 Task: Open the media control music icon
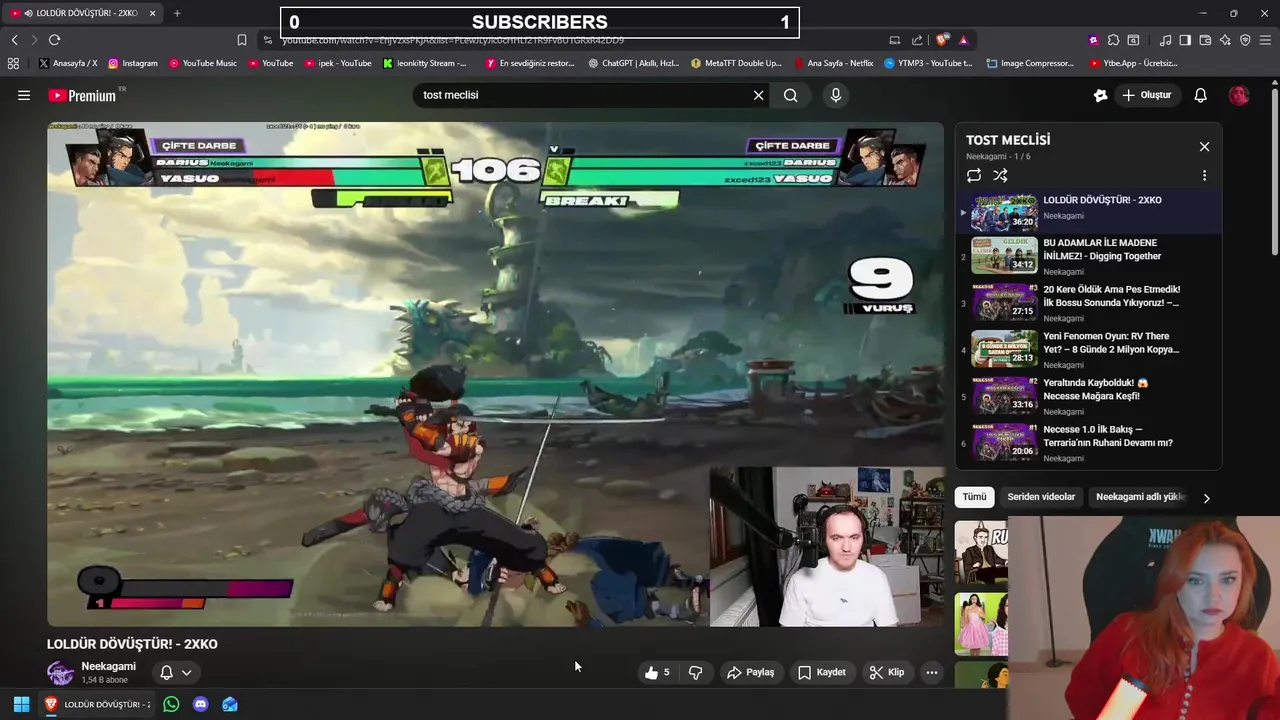coord(1165,40)
